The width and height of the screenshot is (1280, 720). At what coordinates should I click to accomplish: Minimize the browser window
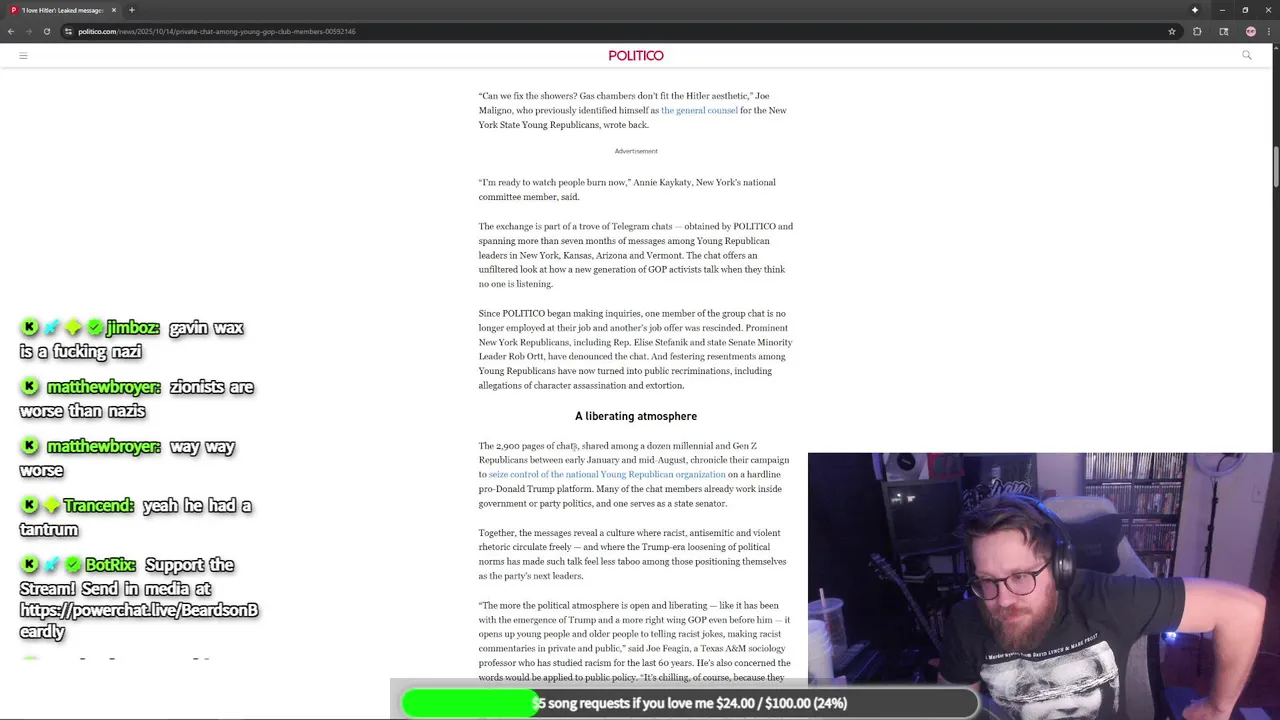pos(1222,10)
